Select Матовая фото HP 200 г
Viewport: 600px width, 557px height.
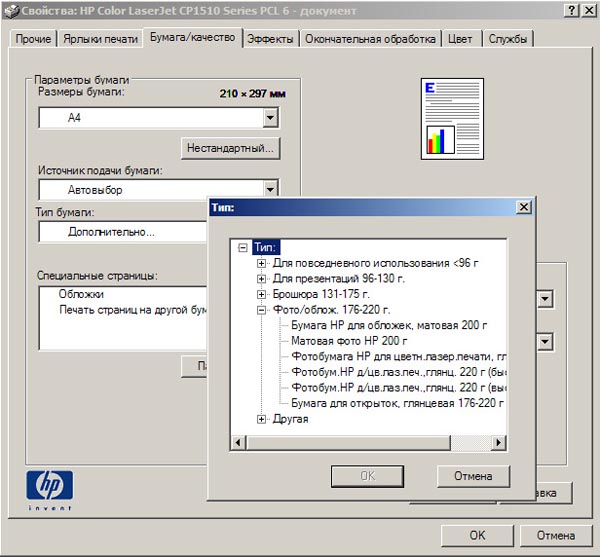[349, 341]
